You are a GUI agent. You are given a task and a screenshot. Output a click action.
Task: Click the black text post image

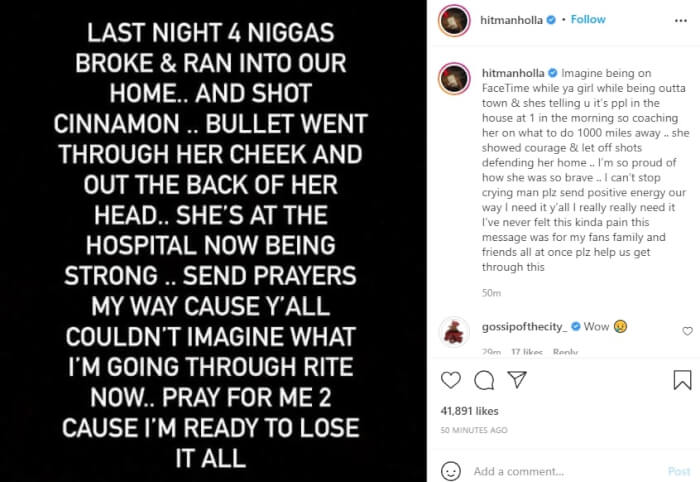coord(213,241)
